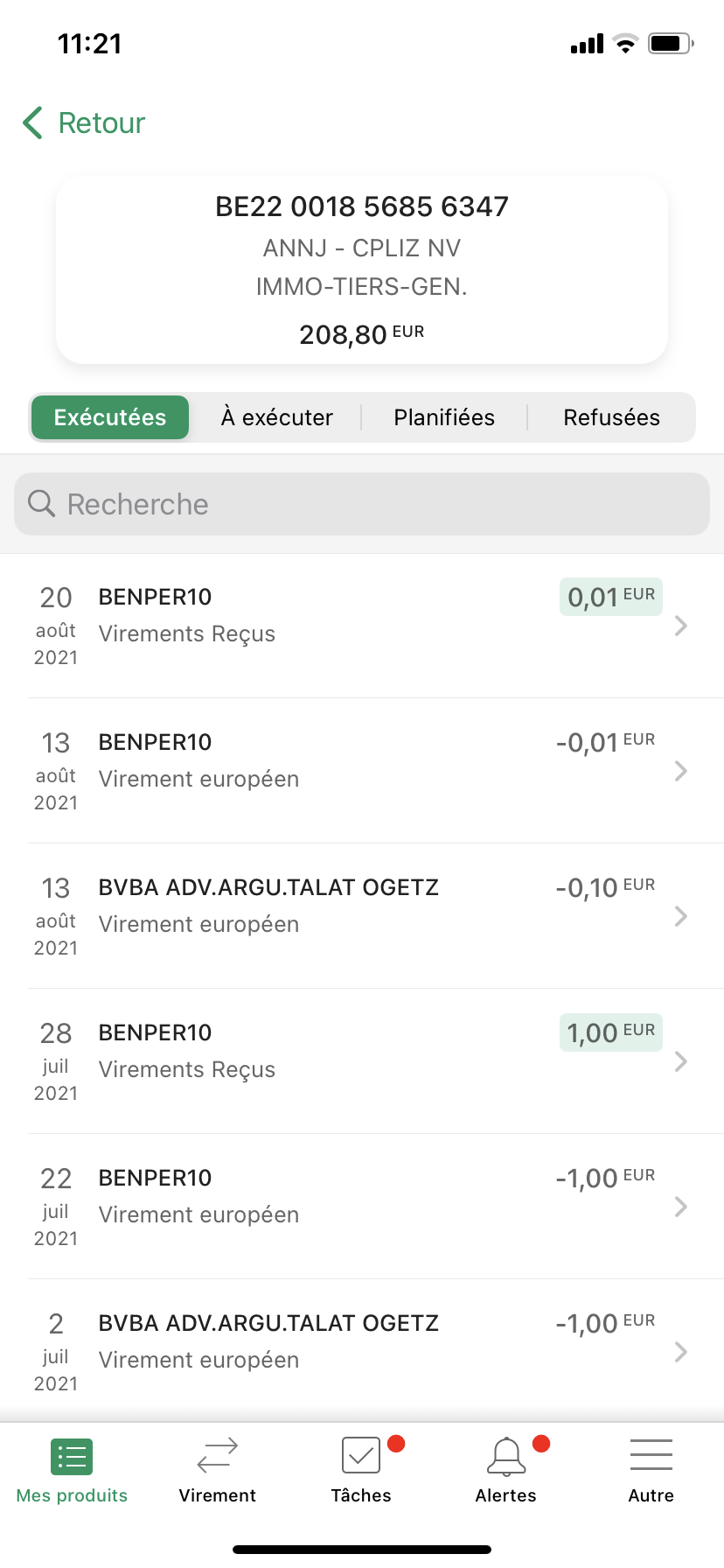Tap the back arrow next to Retour
Screen dimensions: 724x1568
point(33,123)
